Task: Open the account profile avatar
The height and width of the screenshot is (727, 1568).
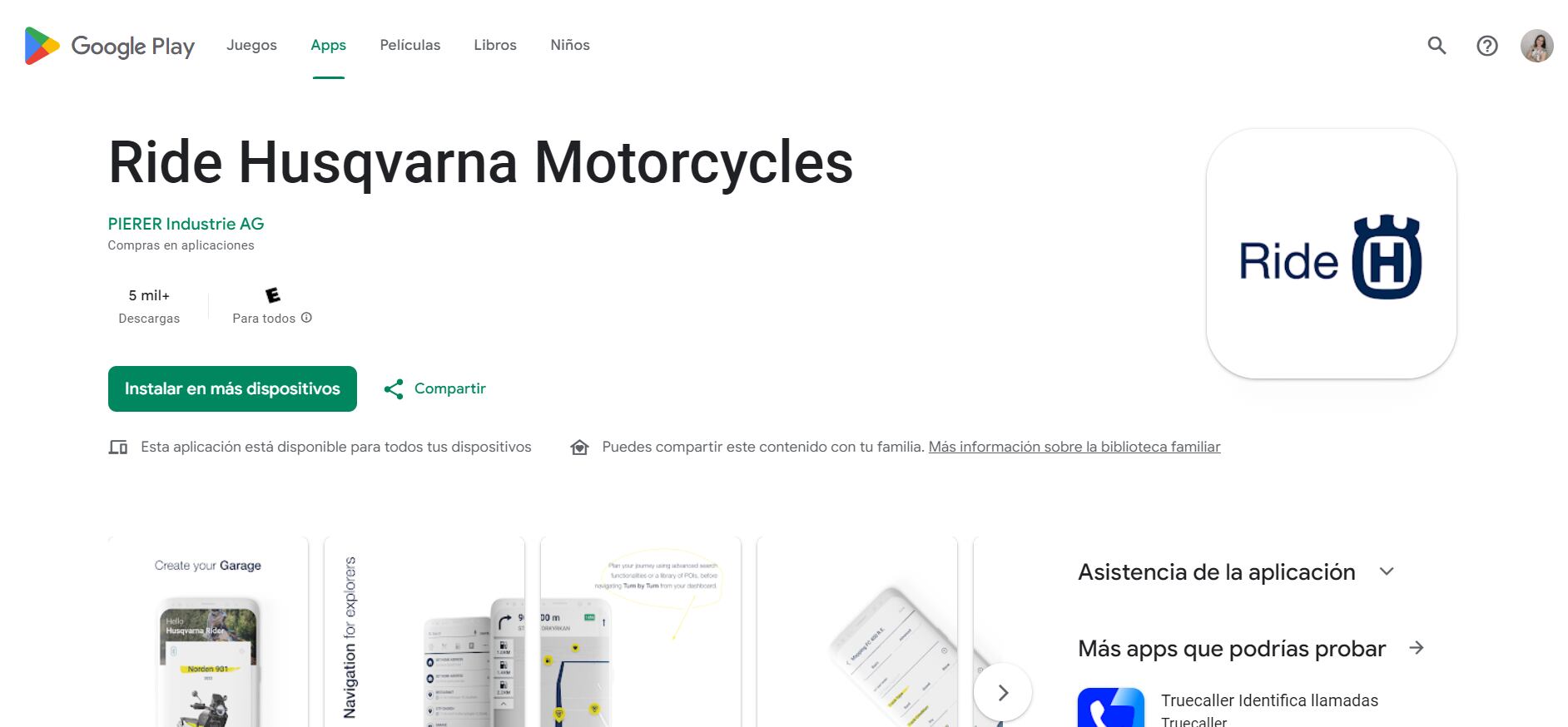Action: [x=1536, y=46]
